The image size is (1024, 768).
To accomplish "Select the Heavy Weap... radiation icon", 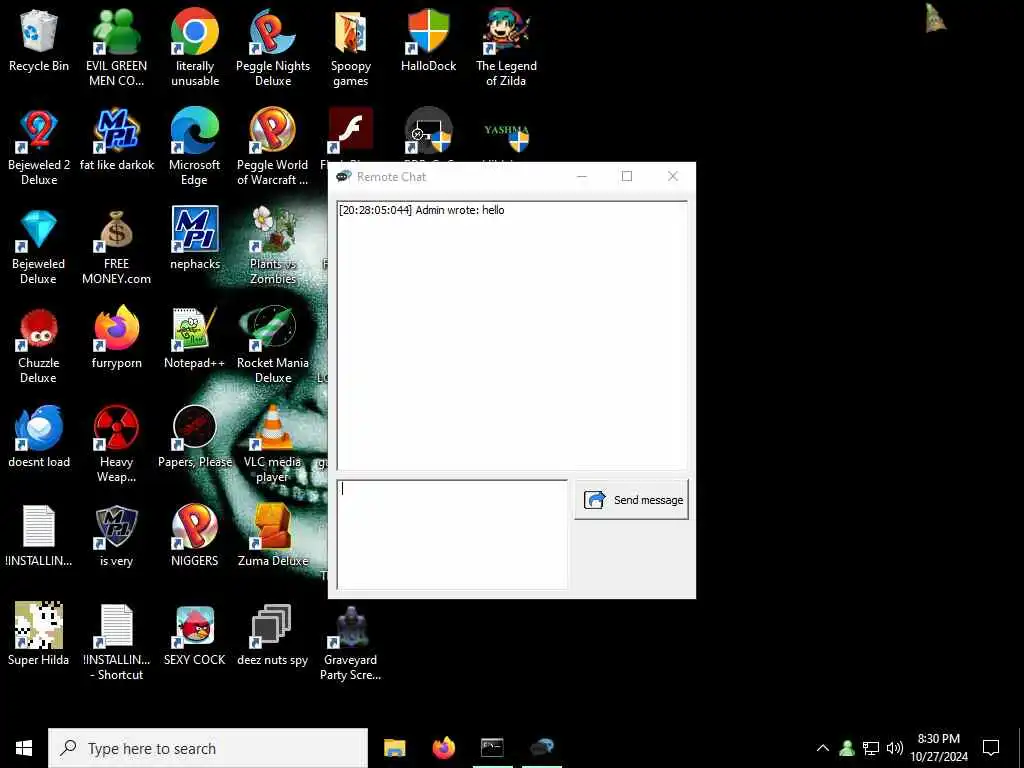I will pos(116,429).
